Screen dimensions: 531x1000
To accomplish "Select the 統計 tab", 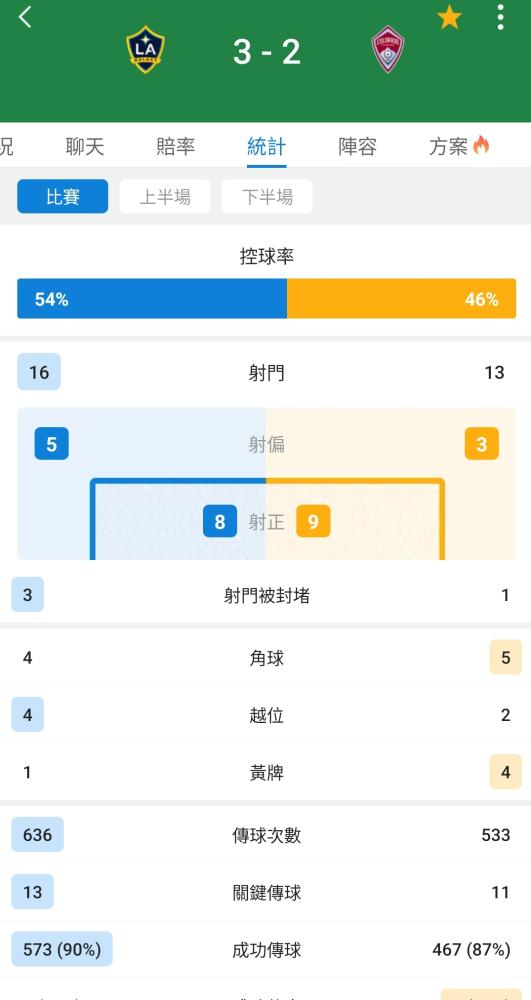I will tap(266, 147).
